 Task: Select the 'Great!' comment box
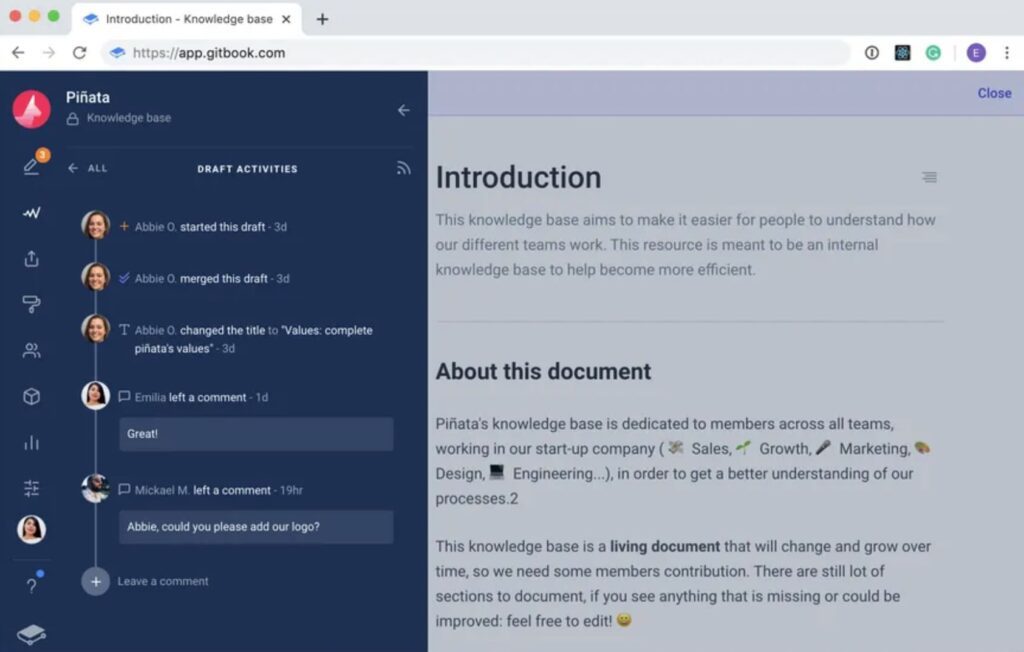coord(256,434)
